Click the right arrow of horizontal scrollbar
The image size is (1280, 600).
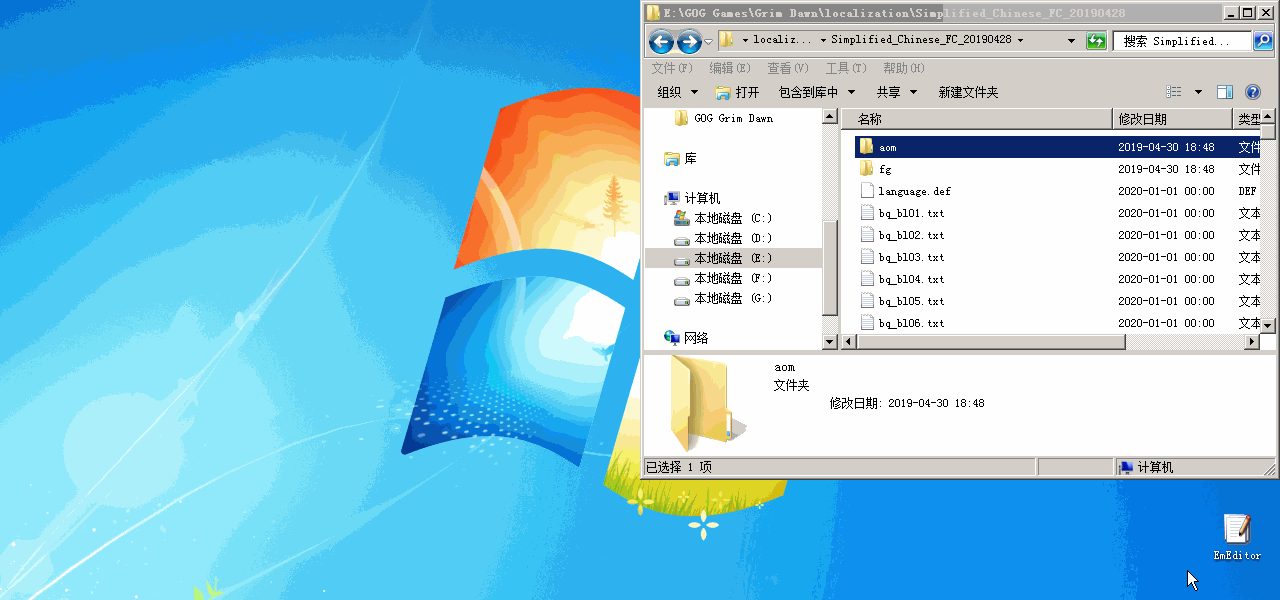point(1251,342)
